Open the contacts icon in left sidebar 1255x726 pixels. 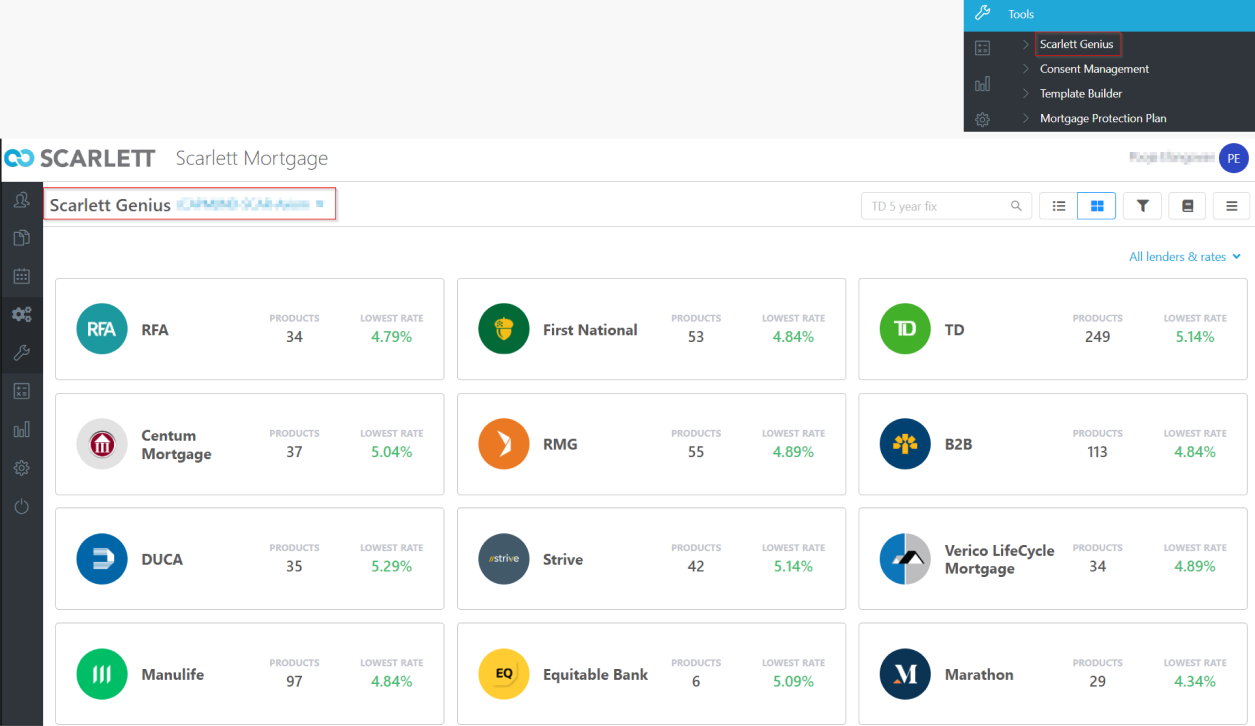pyautogui.click(x=21, y=200)
